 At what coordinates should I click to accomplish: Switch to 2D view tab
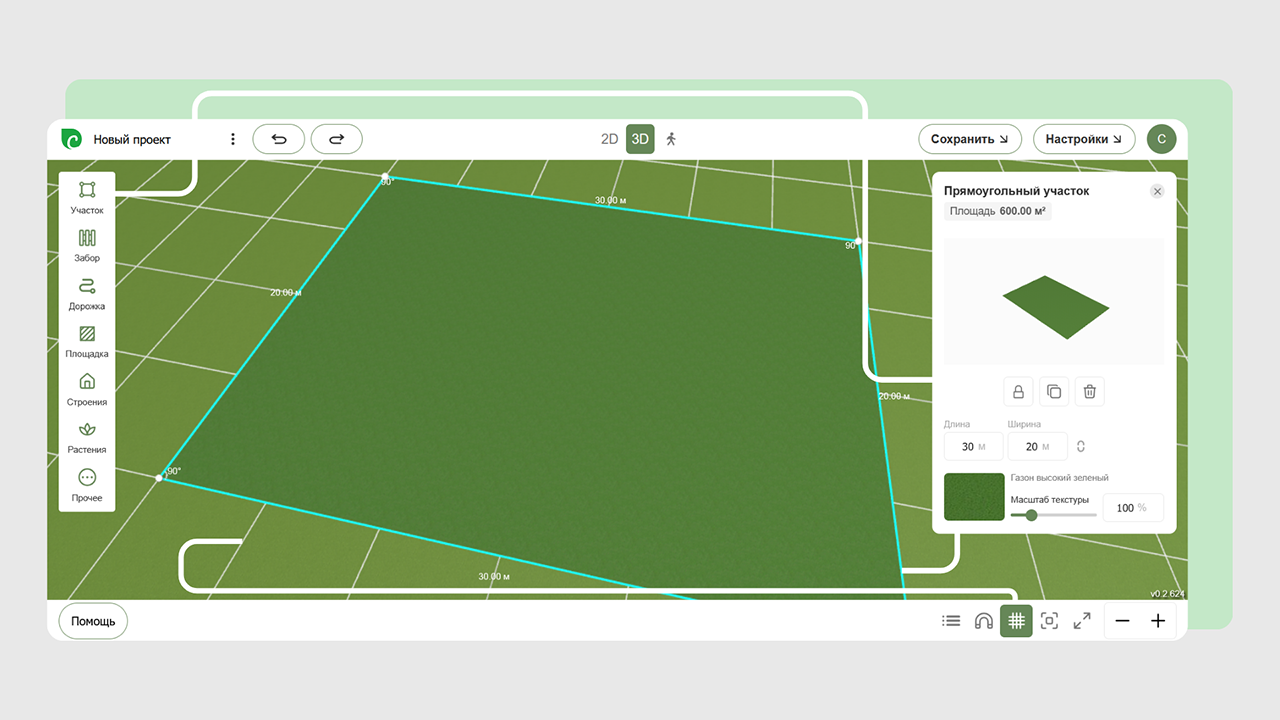click(609, 139)
